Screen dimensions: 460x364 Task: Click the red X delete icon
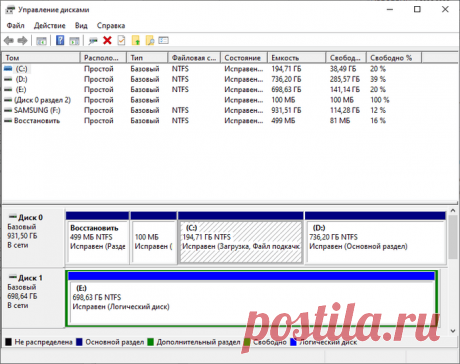coord(107,41)
